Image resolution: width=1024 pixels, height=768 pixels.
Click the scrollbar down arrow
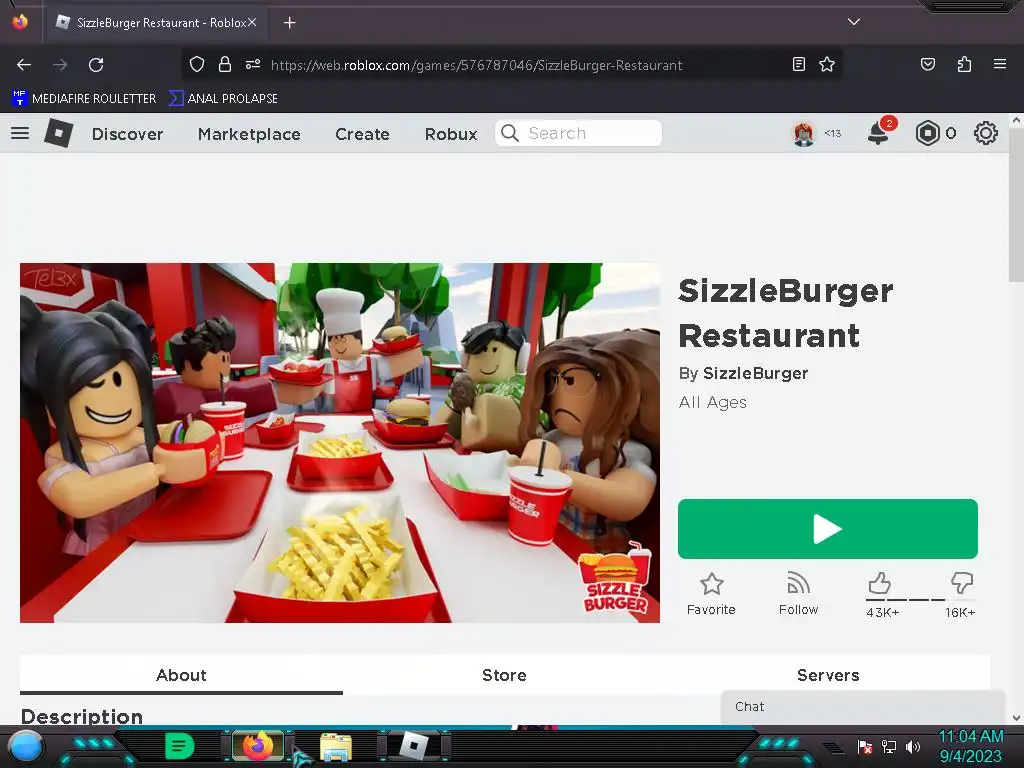tap(1016, 718)
